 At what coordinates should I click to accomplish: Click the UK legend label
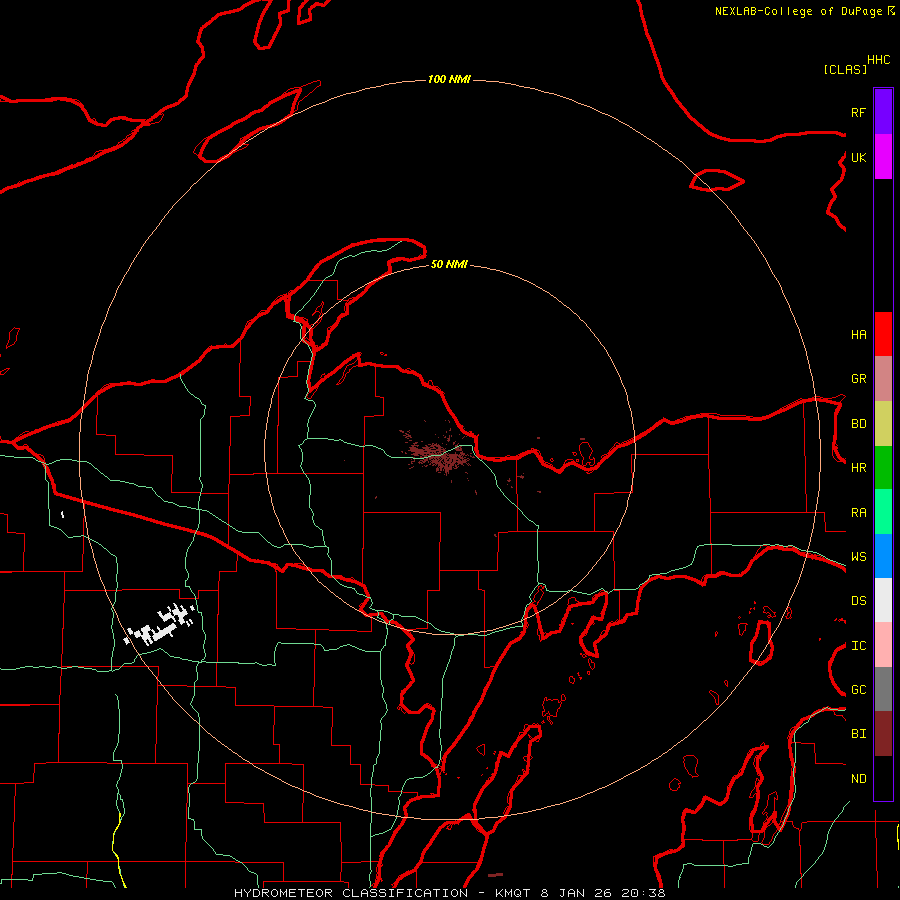(858, 157)
